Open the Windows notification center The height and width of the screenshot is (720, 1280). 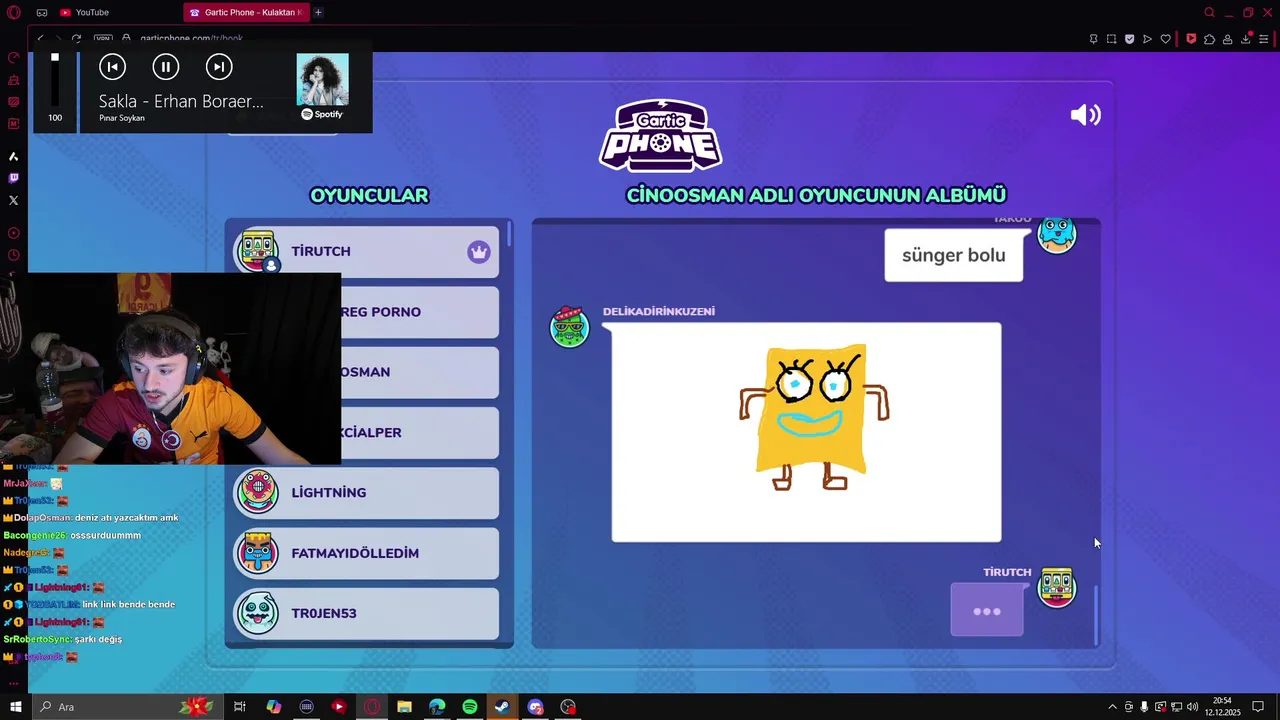[x=1258, y=707]
